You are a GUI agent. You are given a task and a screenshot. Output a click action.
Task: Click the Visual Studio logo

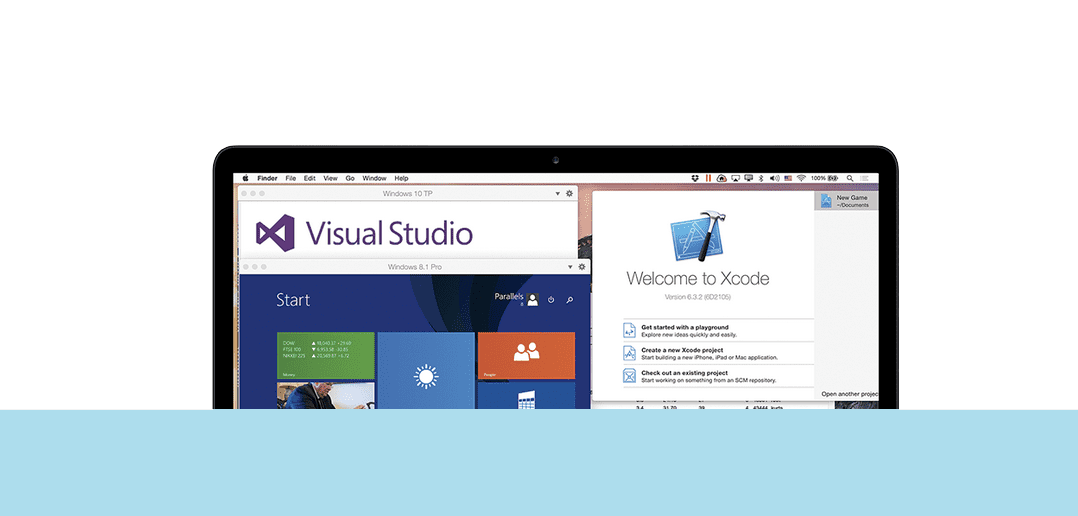pyautogui.click(x=364, y=233)
